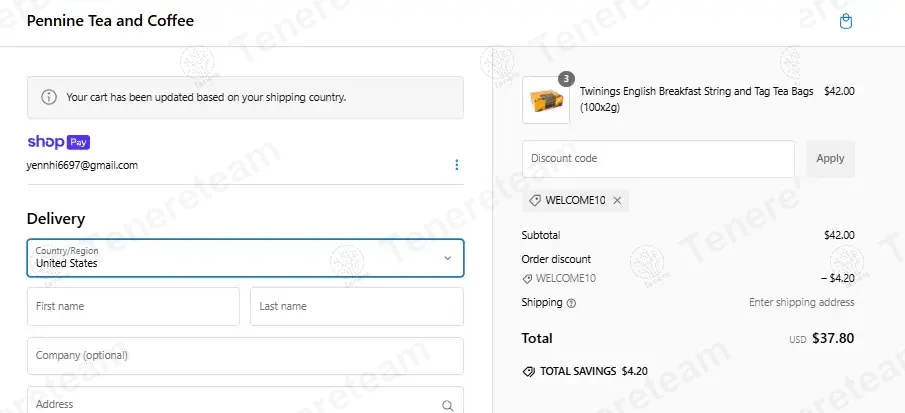Focus the First name field

pyautogui.click(x=133, y=306)
